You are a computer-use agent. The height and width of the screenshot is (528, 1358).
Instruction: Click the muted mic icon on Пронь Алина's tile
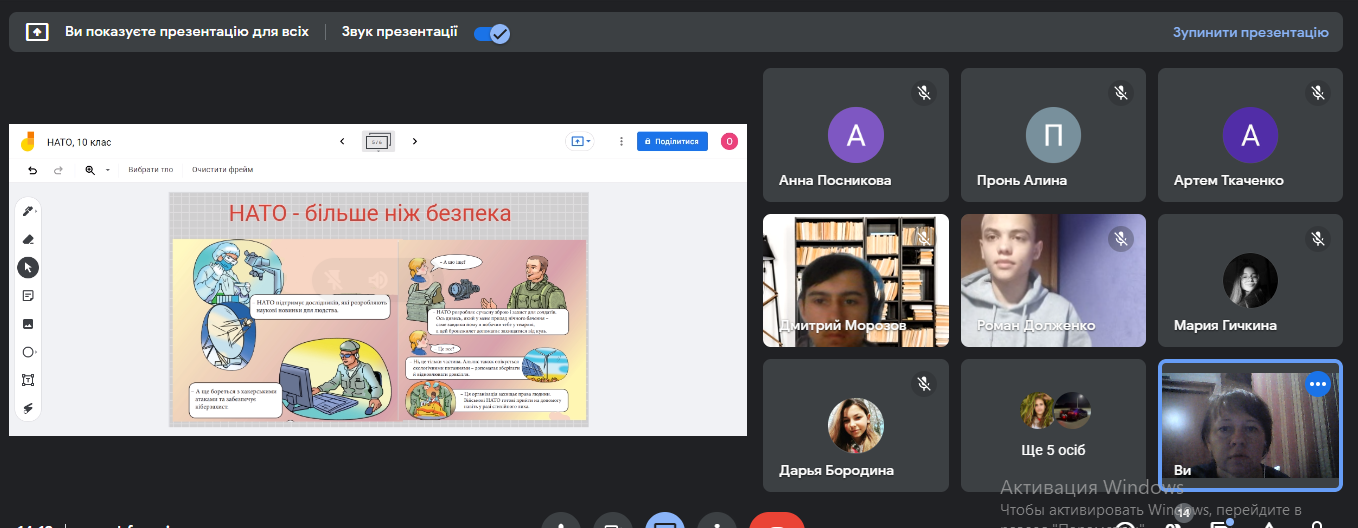coord(1122,93)
